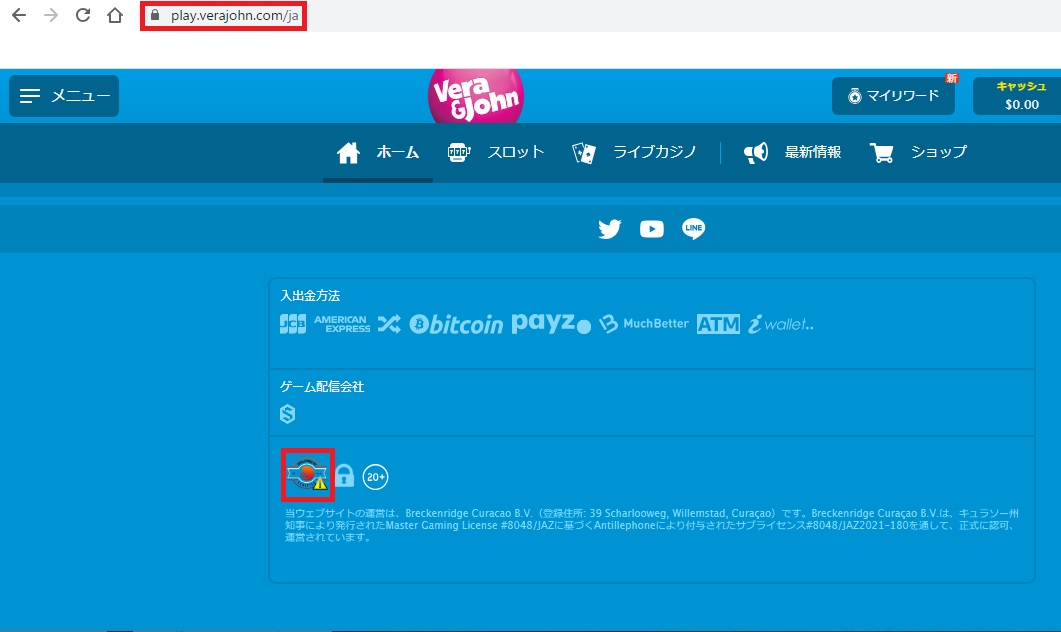Open the メニュー hamburger menu
Viewport: 1061px width, 632px height.
pyautogui.click(x=64, y=96)
